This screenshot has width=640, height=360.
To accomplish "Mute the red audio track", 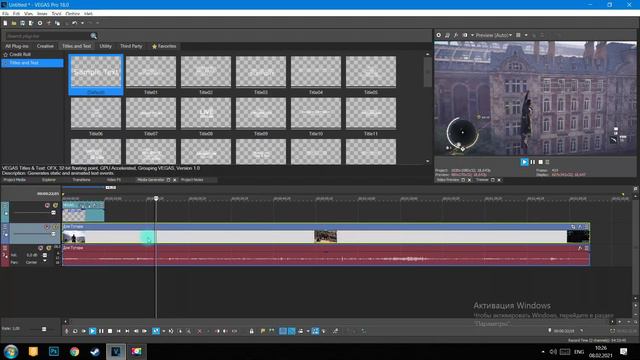I will tap(40, 248).
